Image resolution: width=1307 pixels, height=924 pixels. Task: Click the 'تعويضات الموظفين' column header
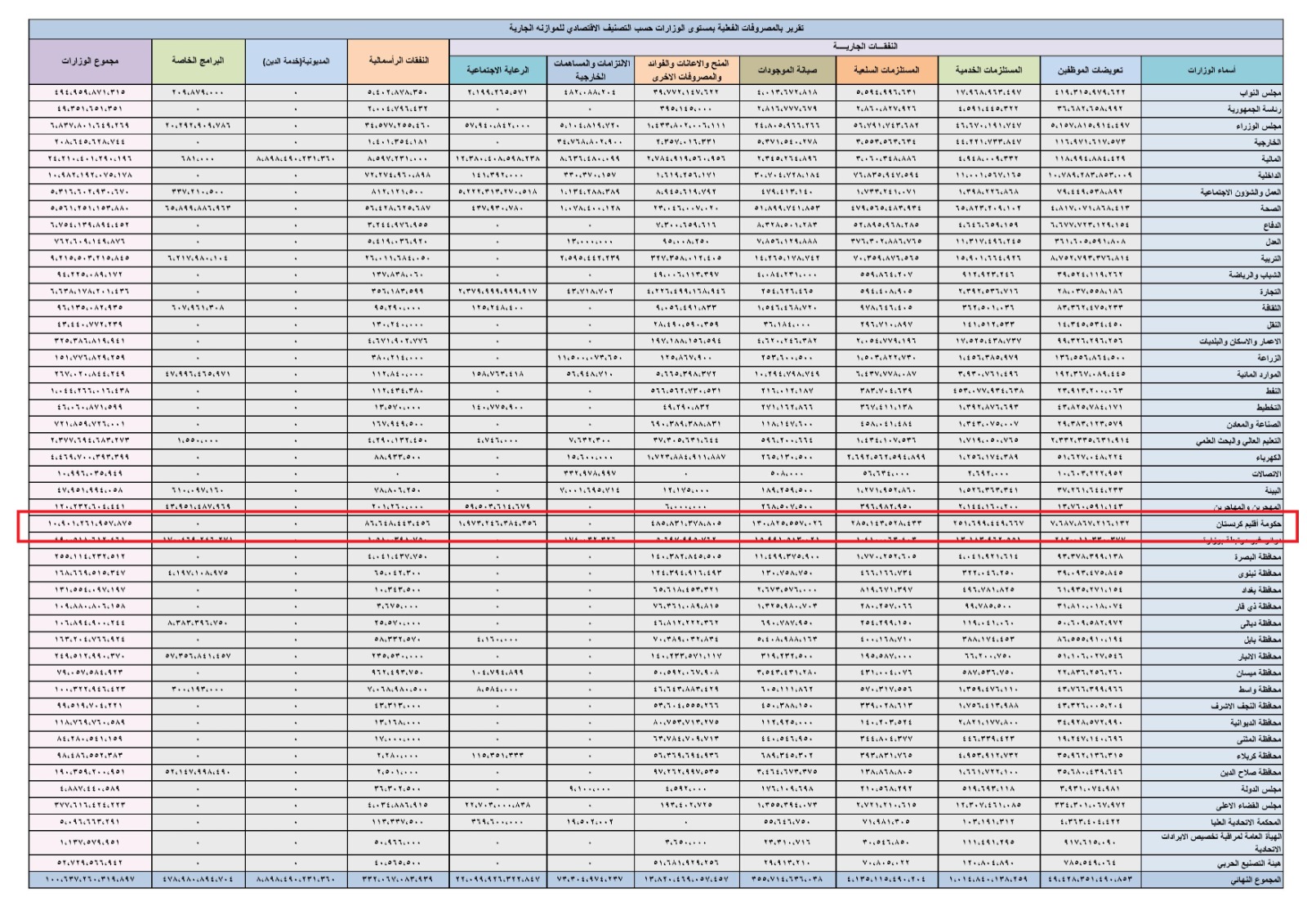1090,70
